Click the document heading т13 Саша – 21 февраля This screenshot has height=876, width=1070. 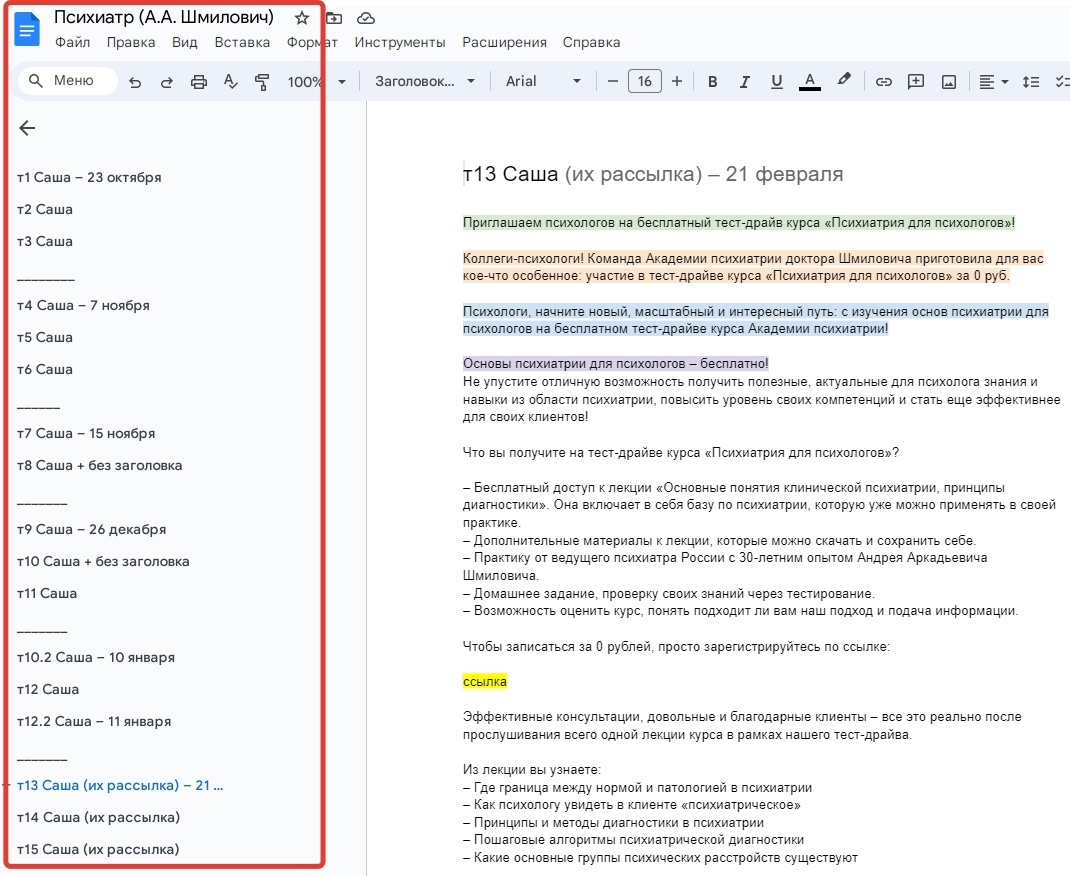[653, 174]
